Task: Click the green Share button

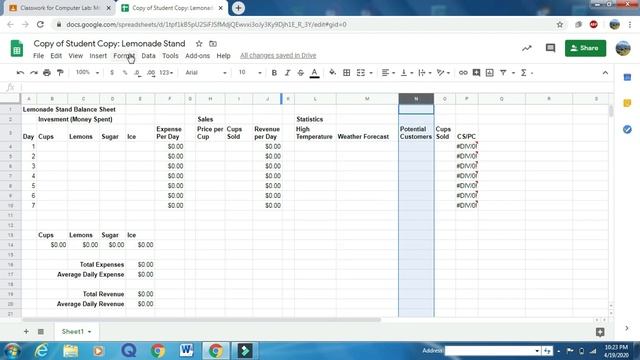Action: (x=585, y=48)
